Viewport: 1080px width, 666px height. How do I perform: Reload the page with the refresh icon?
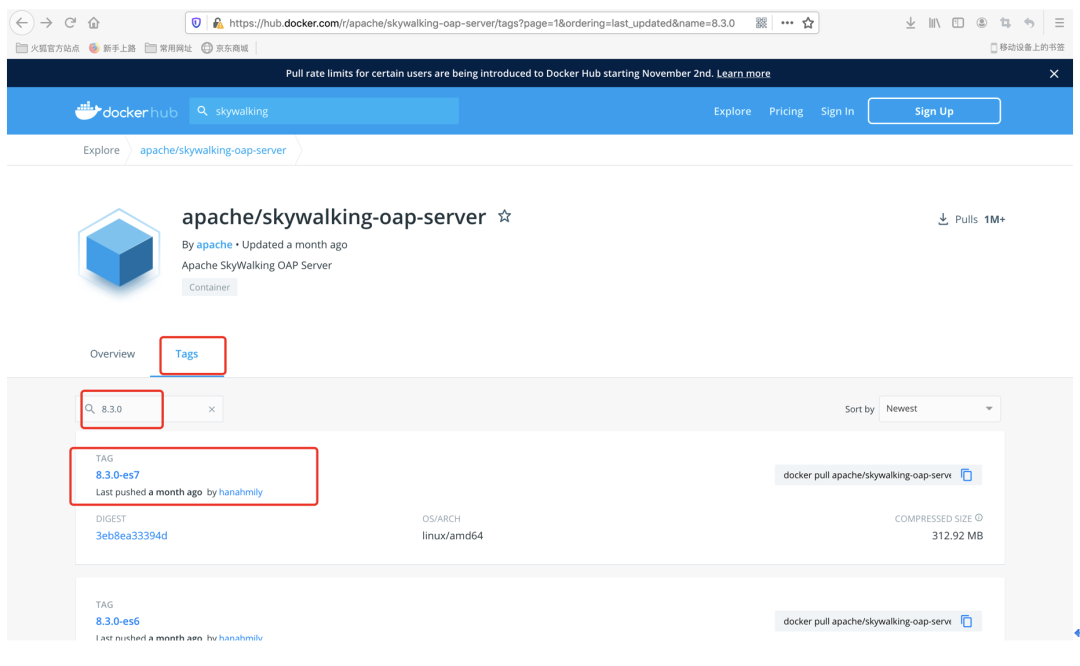coord(70,23)
